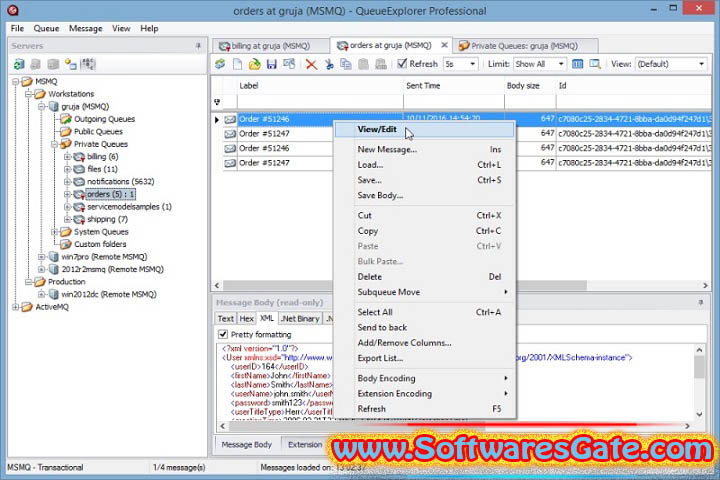Open the Queue menu
The height and width of the screenshot is (480, 720).
tap(46, 28)
